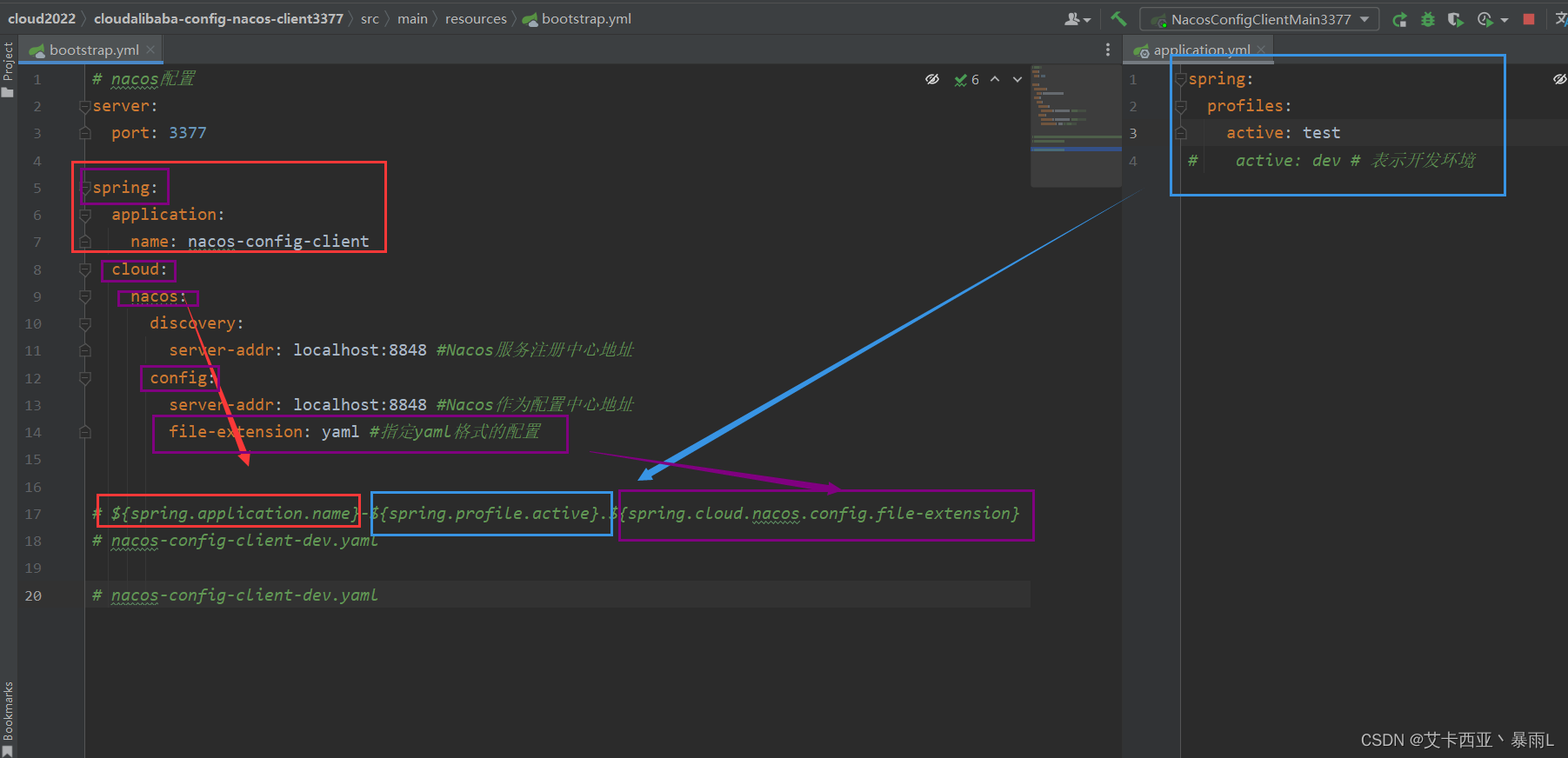Image resolution: width=1568 pixels, height=758 pixels.
Task: Click the code minimap preview in bootstrap.yml
Action: coord(1076,124)
